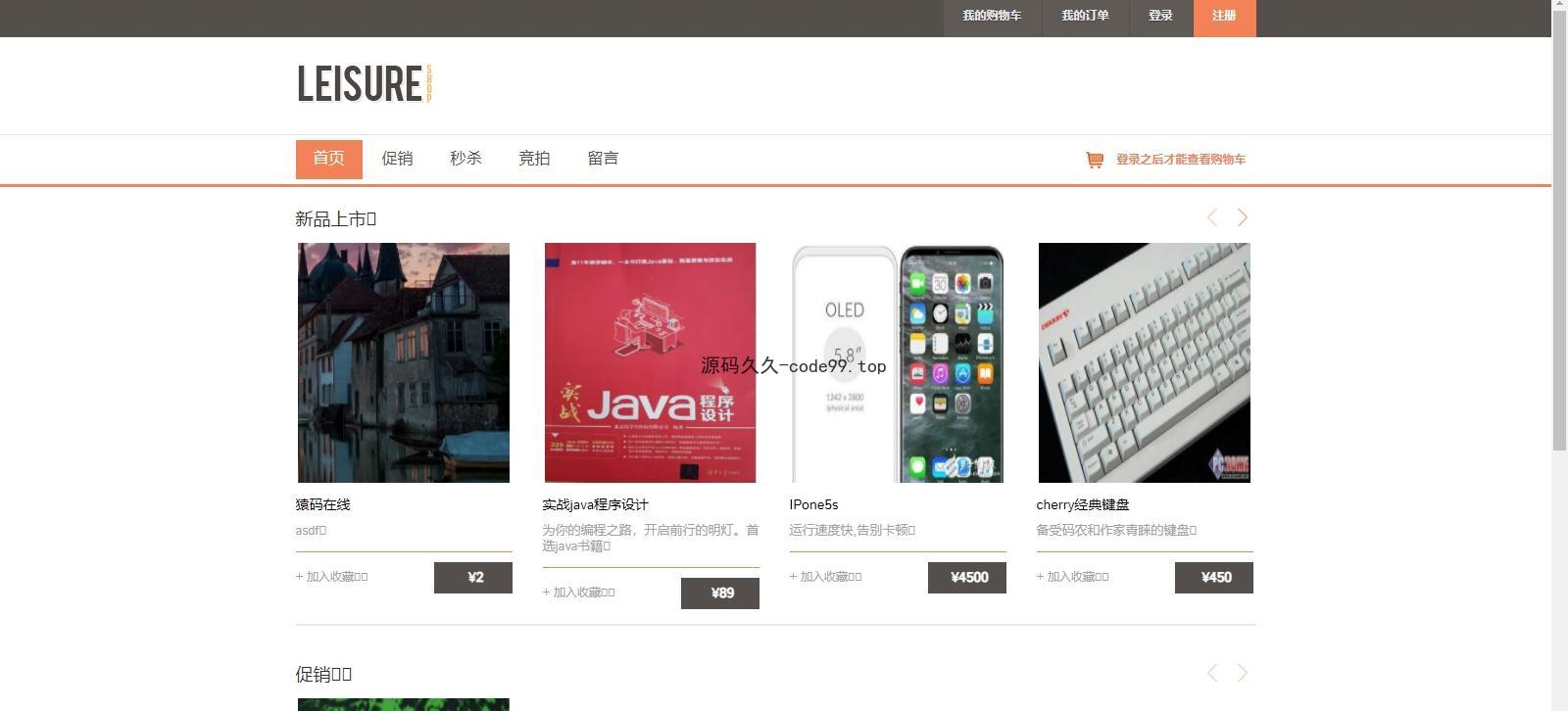Open the Java book product image
Viewport: 1568px width, 711px height.
pos(651,362)
